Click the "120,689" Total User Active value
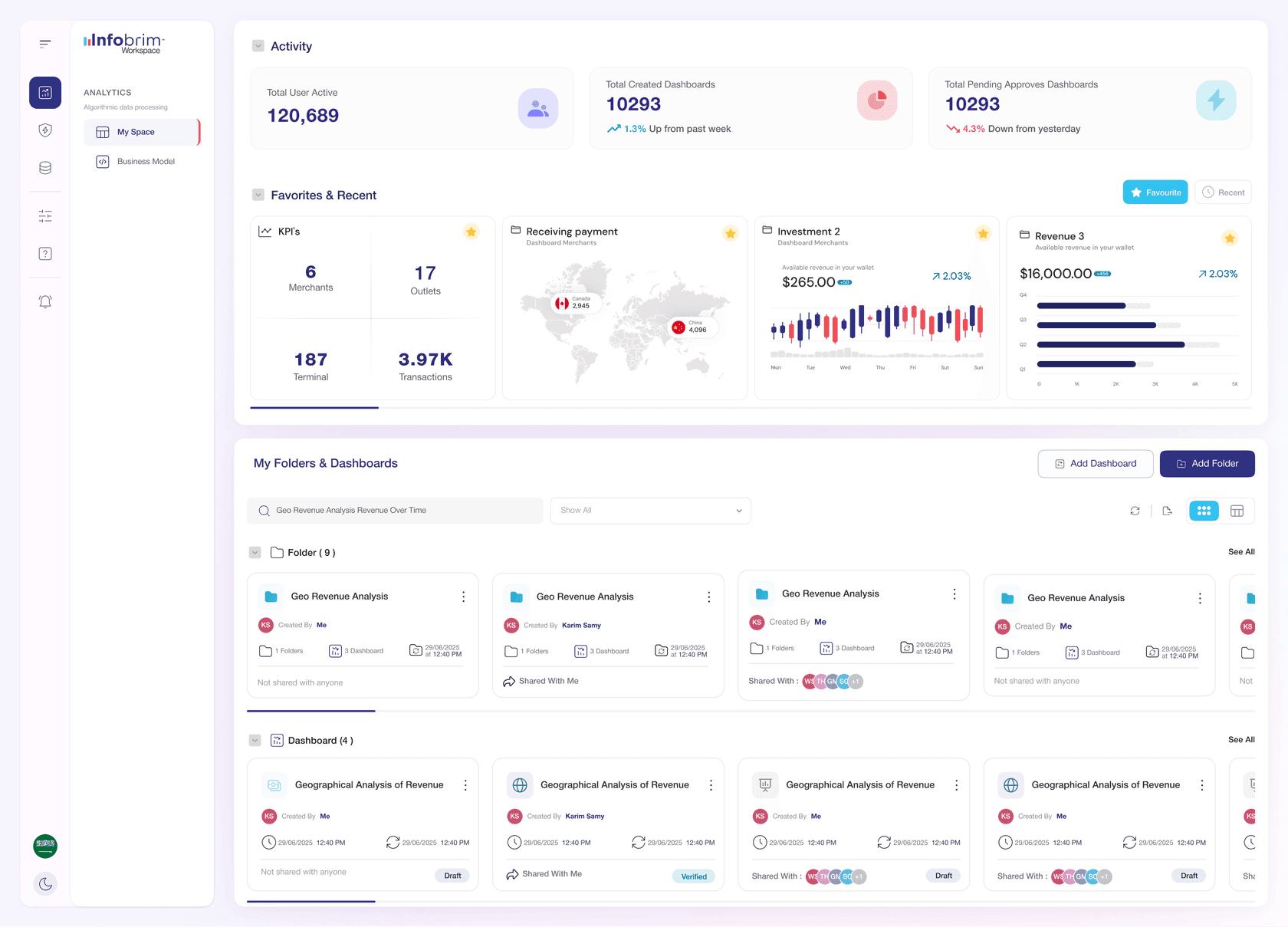 [x=303, y=116]
